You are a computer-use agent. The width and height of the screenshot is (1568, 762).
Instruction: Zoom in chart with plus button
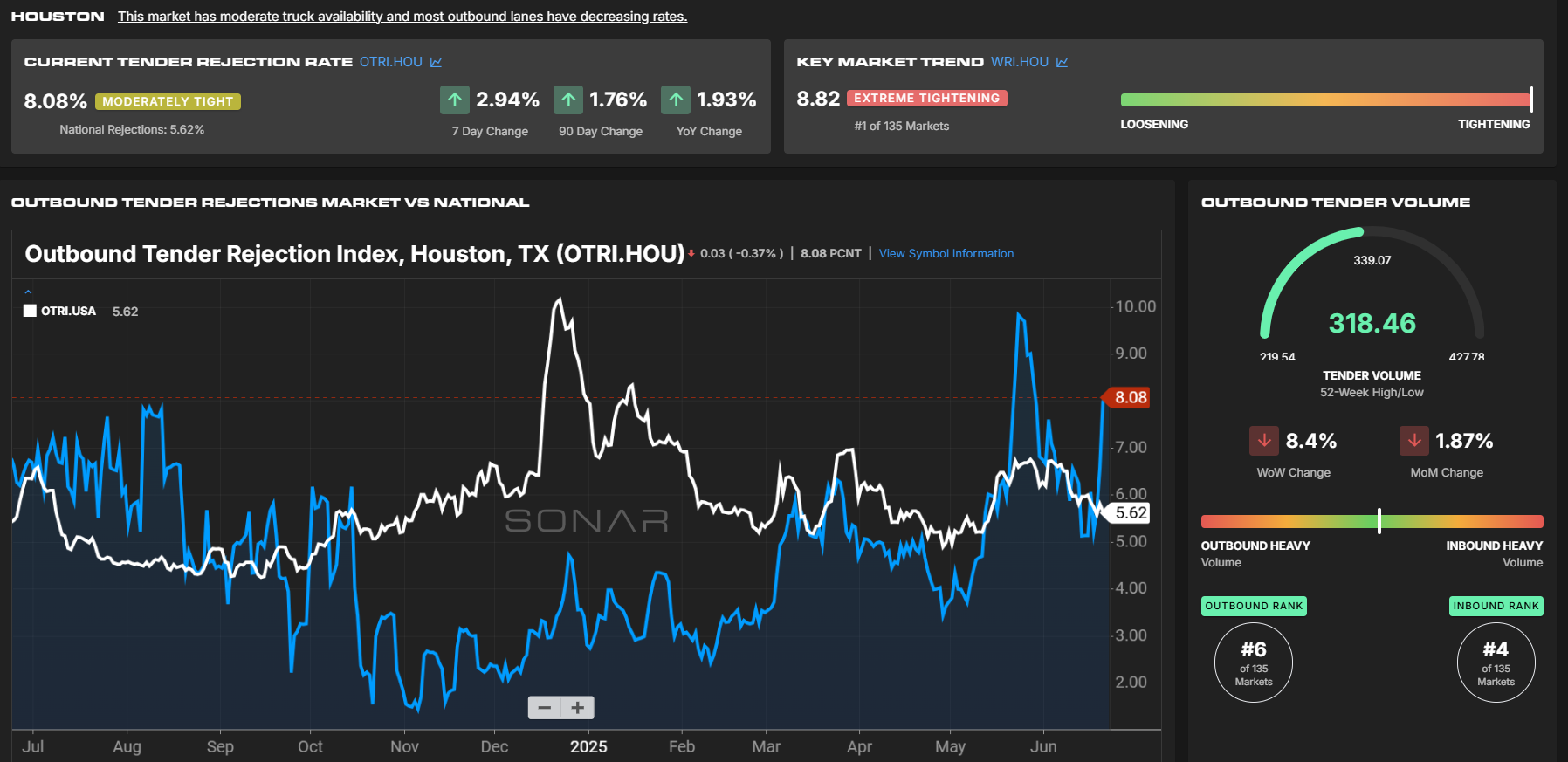click(x=578, y=707)
